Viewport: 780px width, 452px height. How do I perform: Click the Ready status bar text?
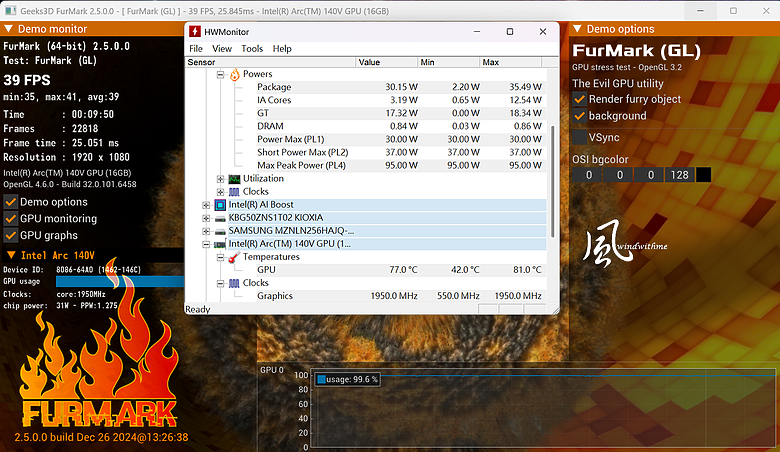pos(197,309)
